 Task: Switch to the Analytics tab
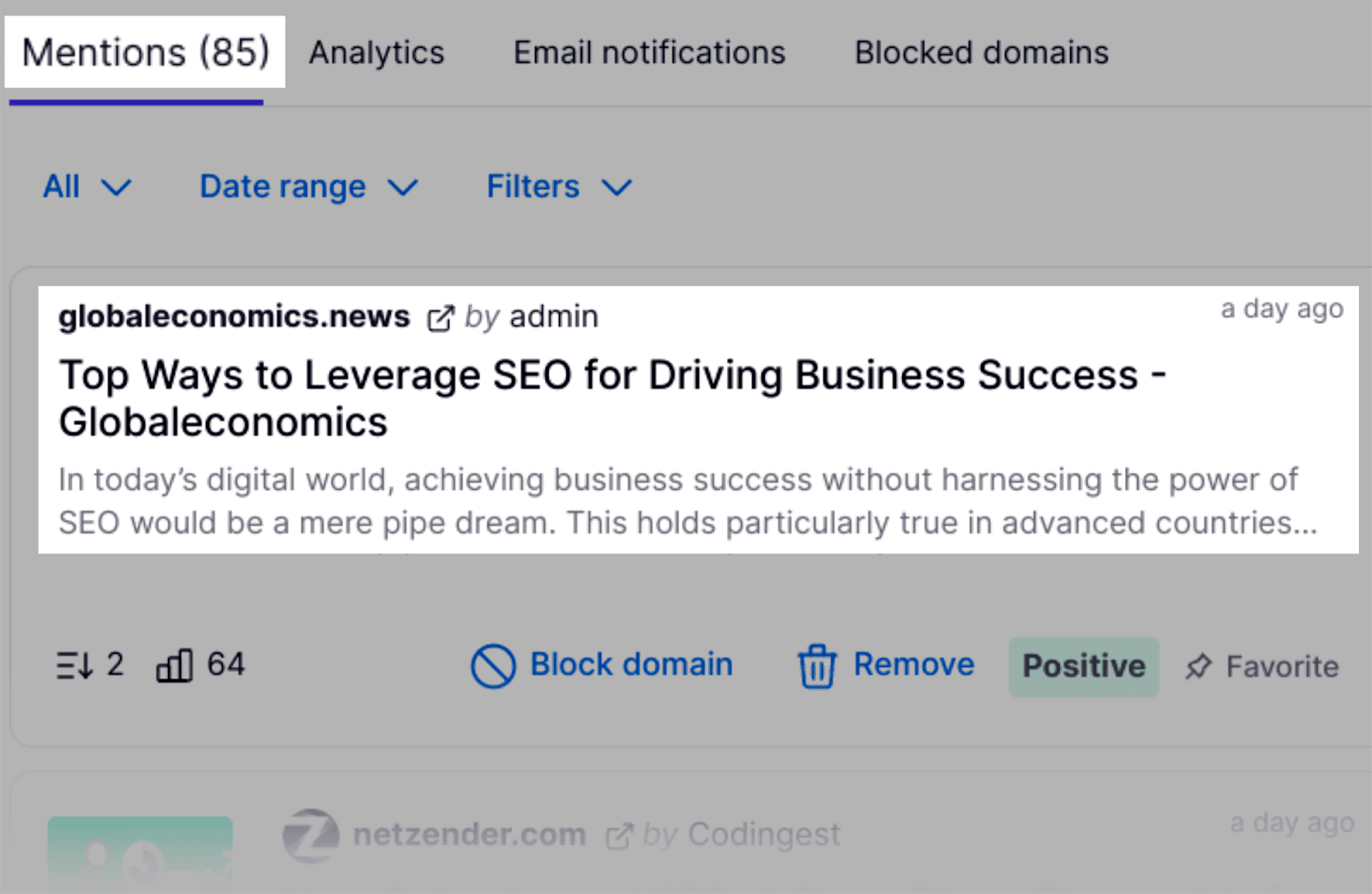[x=376, y=52]
